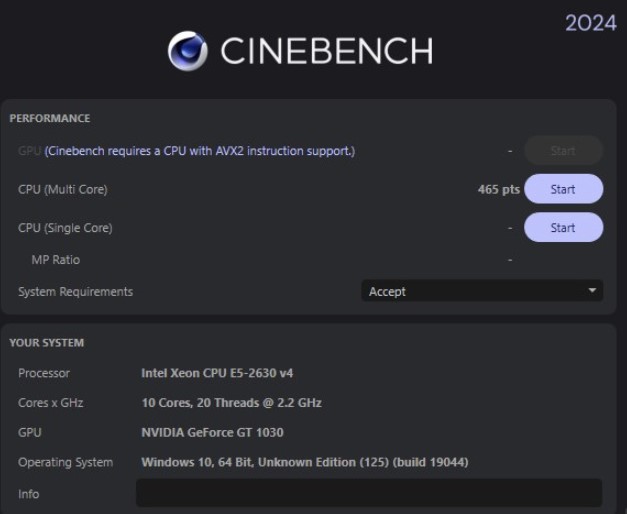The image size is (627, 514).
Task: Click the PERFORMANCE section header
Action: [50, 118]
